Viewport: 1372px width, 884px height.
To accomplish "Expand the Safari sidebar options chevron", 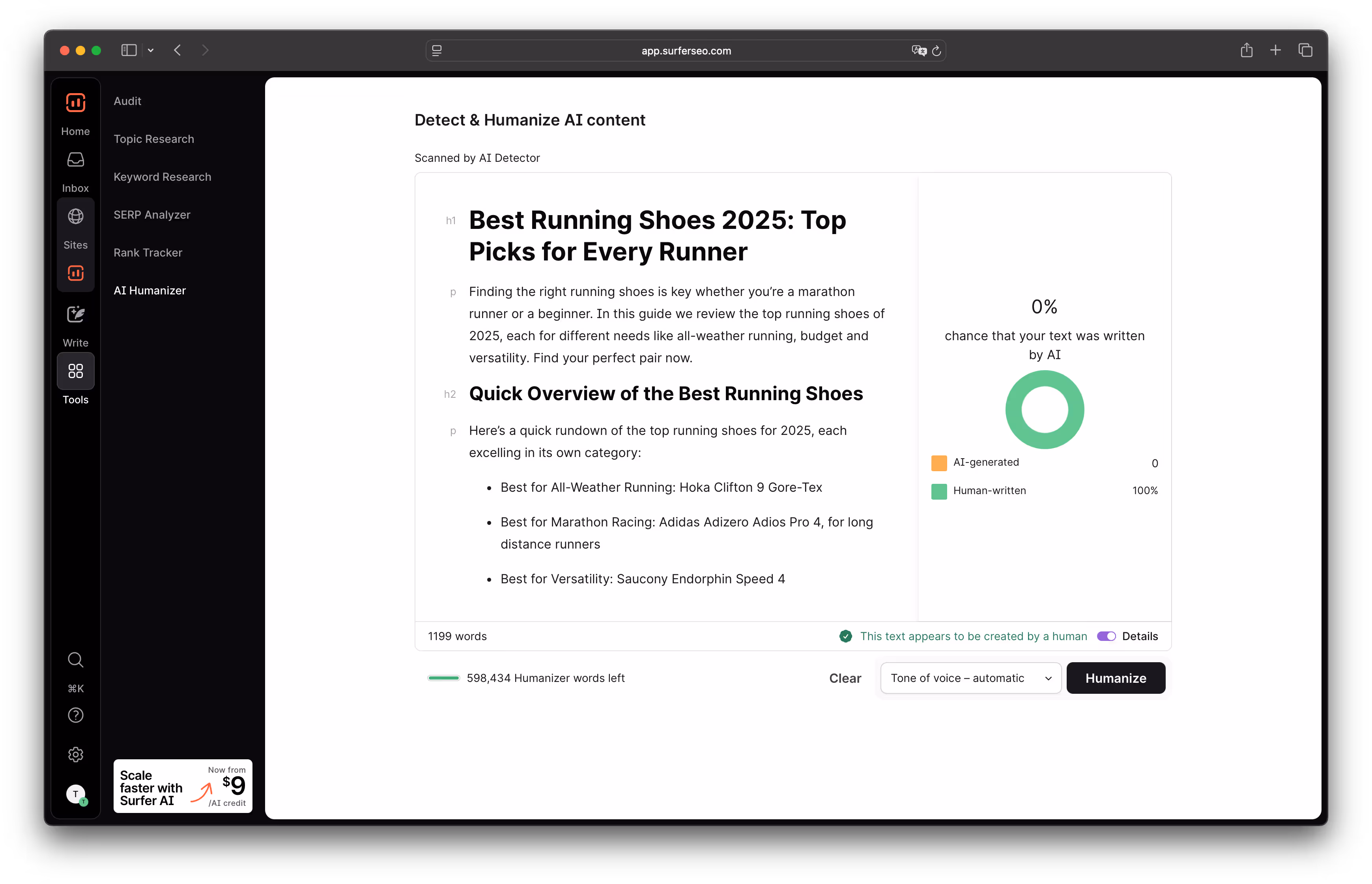I will [150, 51].
